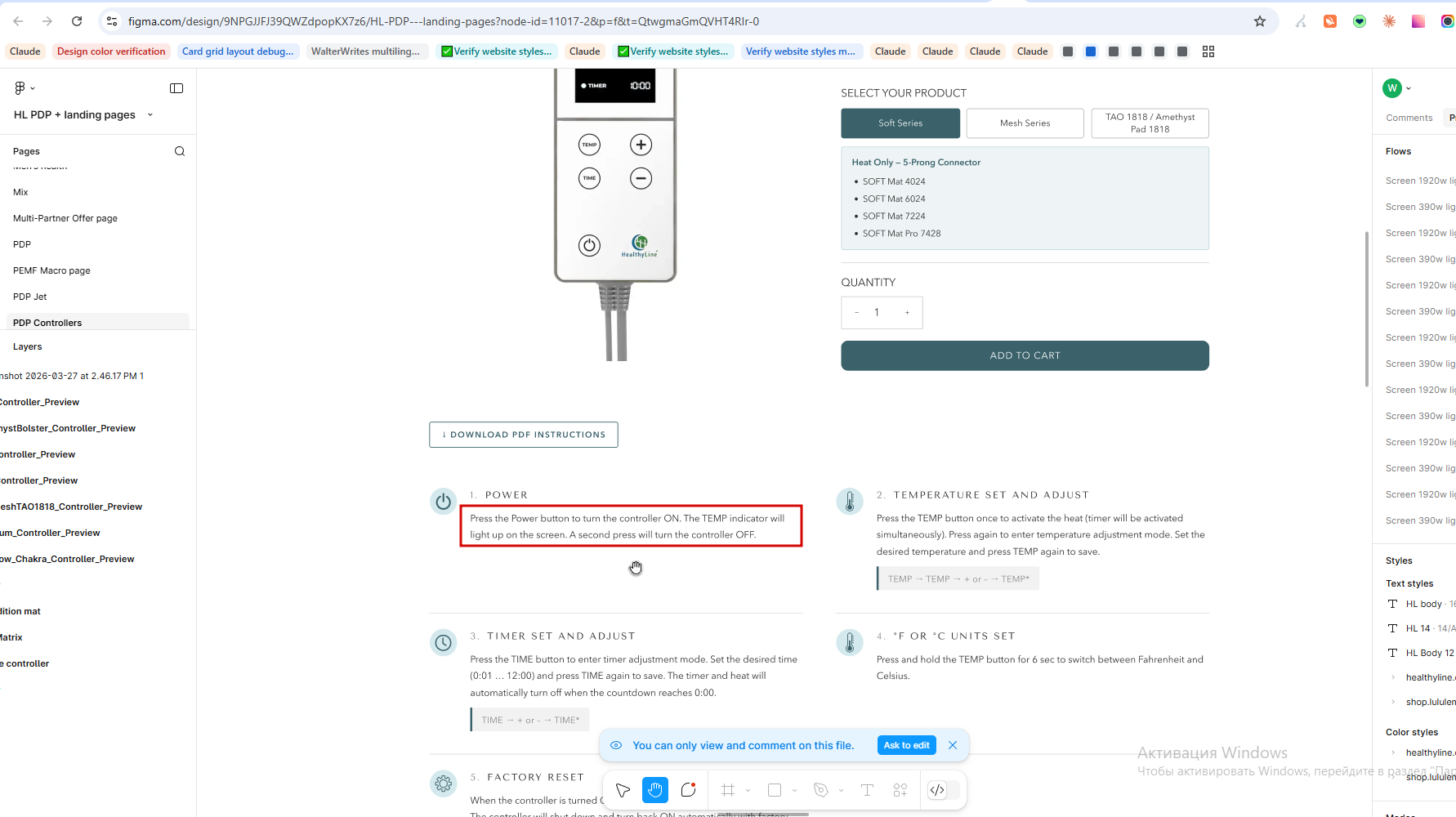Choose the Comment tool
Image resolution: width=1456 pixels, height=817 pixels.
[688, 790]
